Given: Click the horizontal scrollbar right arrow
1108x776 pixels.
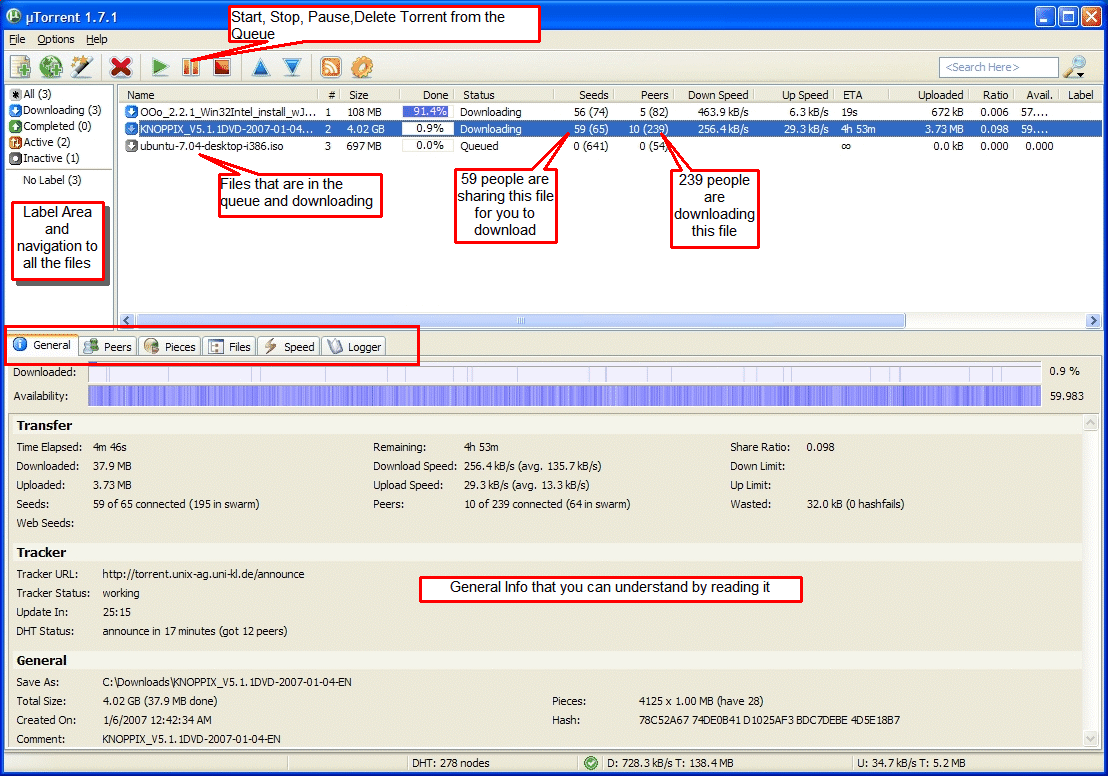Looking at the screenshot, I should click(x=1093, y=320).
